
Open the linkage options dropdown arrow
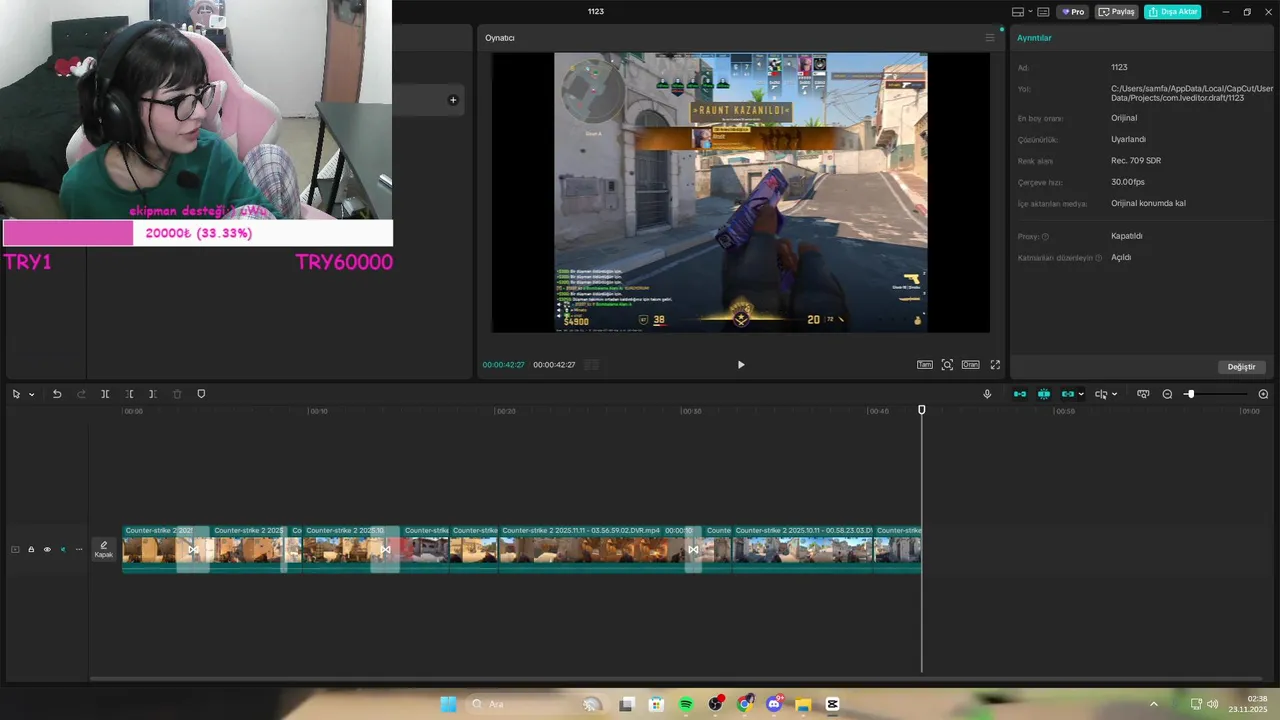(x=1081, y=394)
